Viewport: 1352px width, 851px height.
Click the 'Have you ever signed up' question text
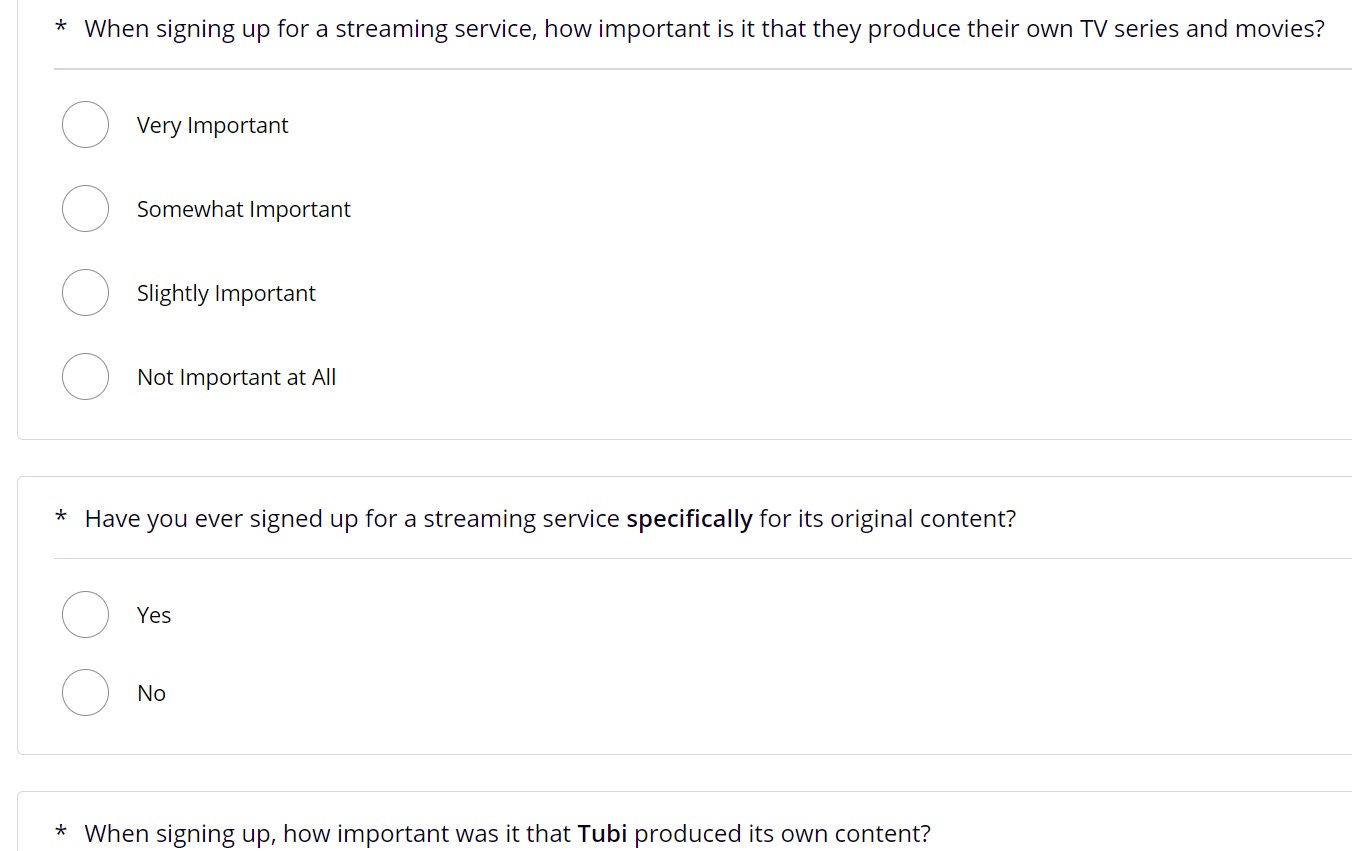pyautogui.click(x=550, y=519)
